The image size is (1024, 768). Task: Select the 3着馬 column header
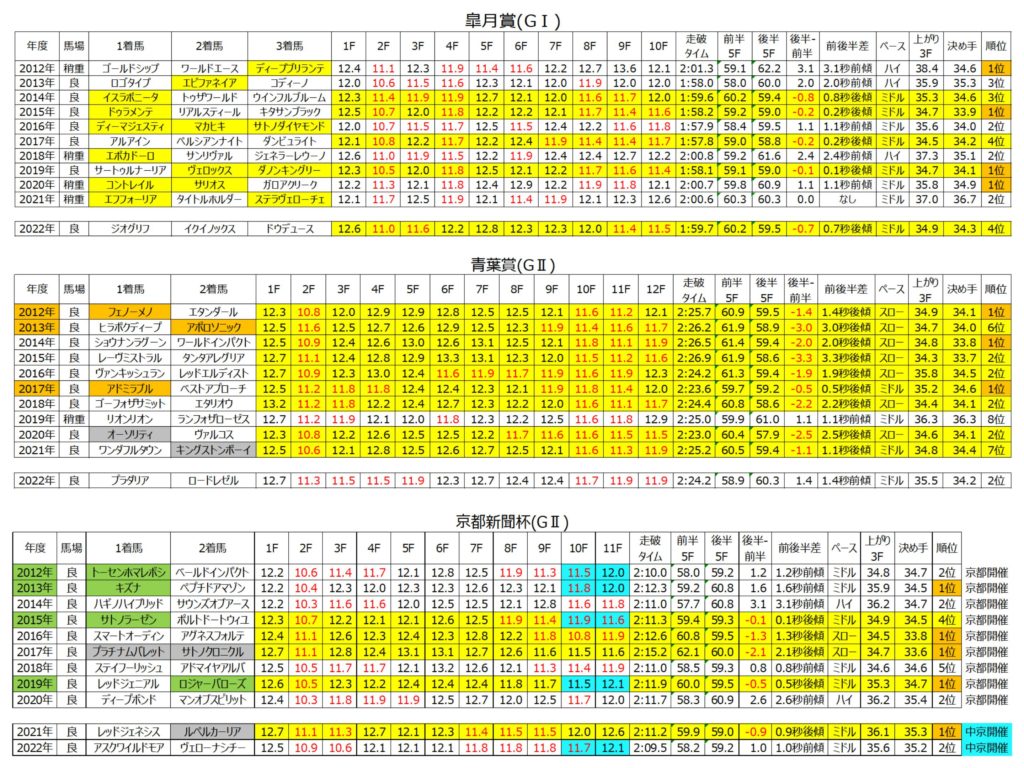point(289,46)
